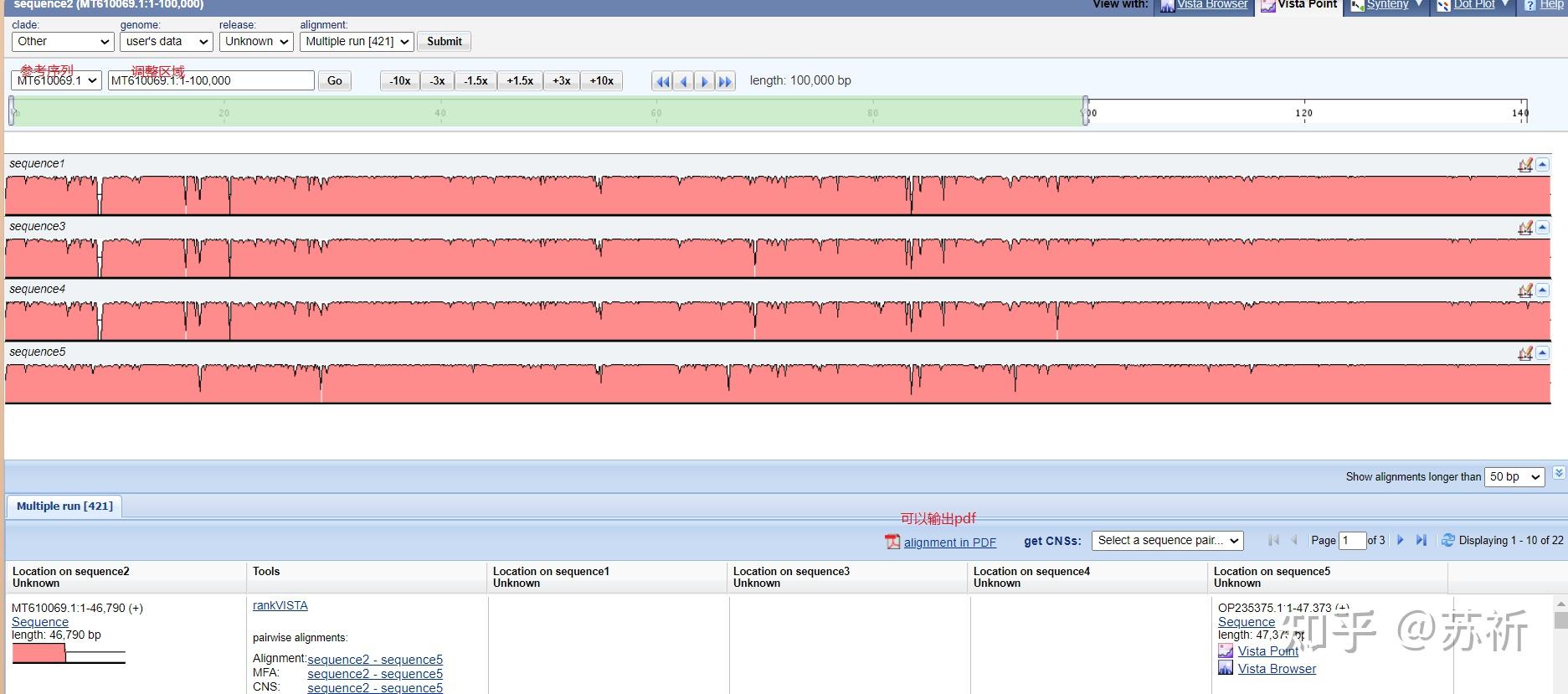Image resolution: width=1568 pixels, height=694 pixels.
Task: Jump far right with double-arrow icon
Action: tap(725, 81)
